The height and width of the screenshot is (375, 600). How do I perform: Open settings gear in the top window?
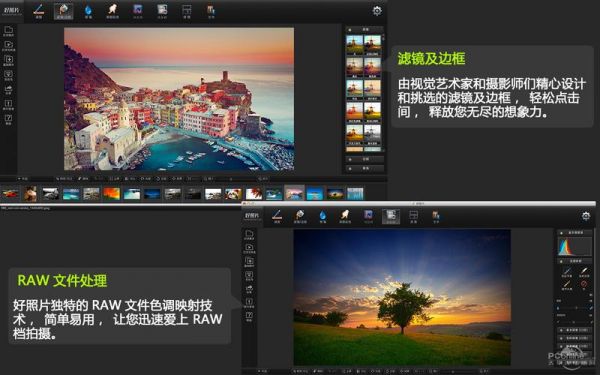pos(377,11)
